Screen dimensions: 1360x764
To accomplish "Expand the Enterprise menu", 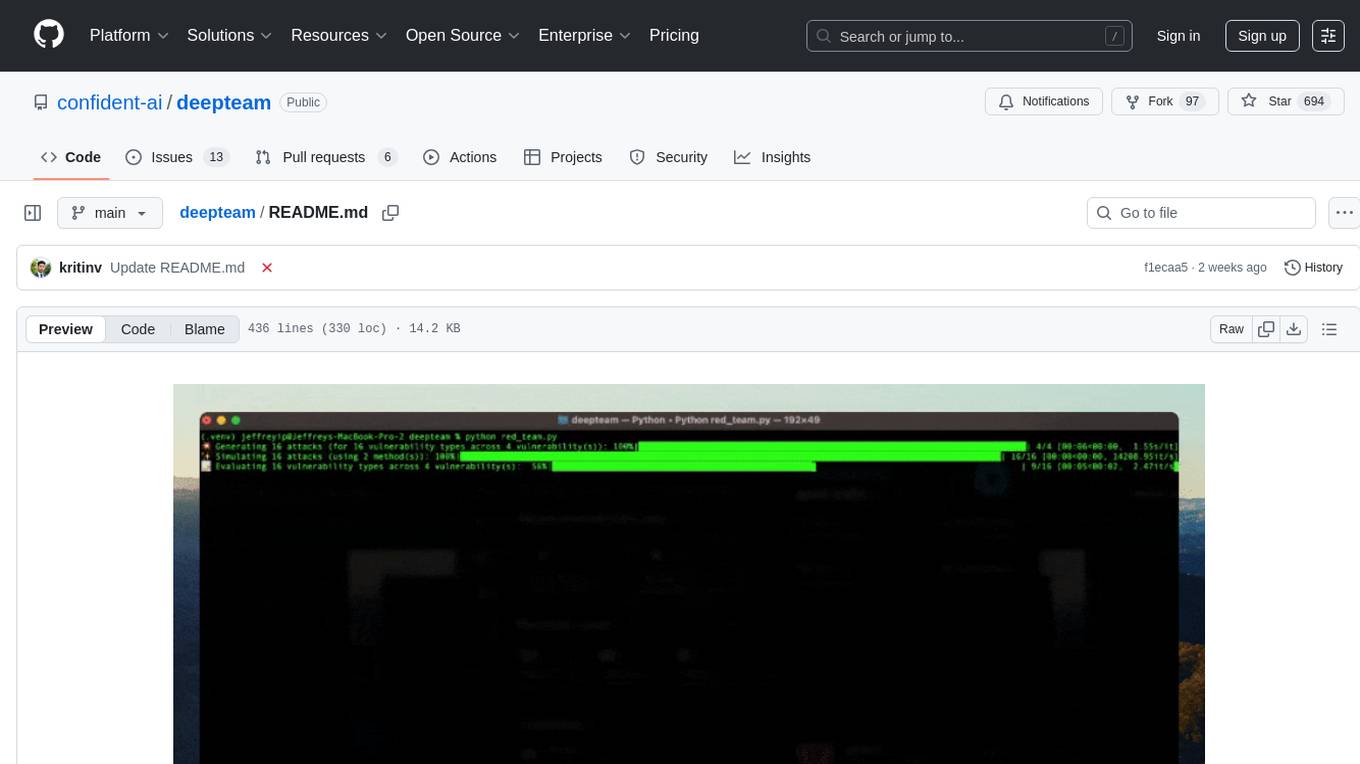I will 585,35.
